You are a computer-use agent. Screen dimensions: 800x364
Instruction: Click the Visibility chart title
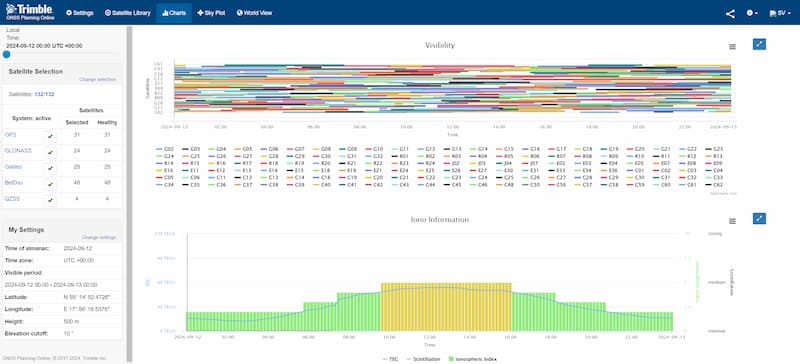click(x=440, y=45)
